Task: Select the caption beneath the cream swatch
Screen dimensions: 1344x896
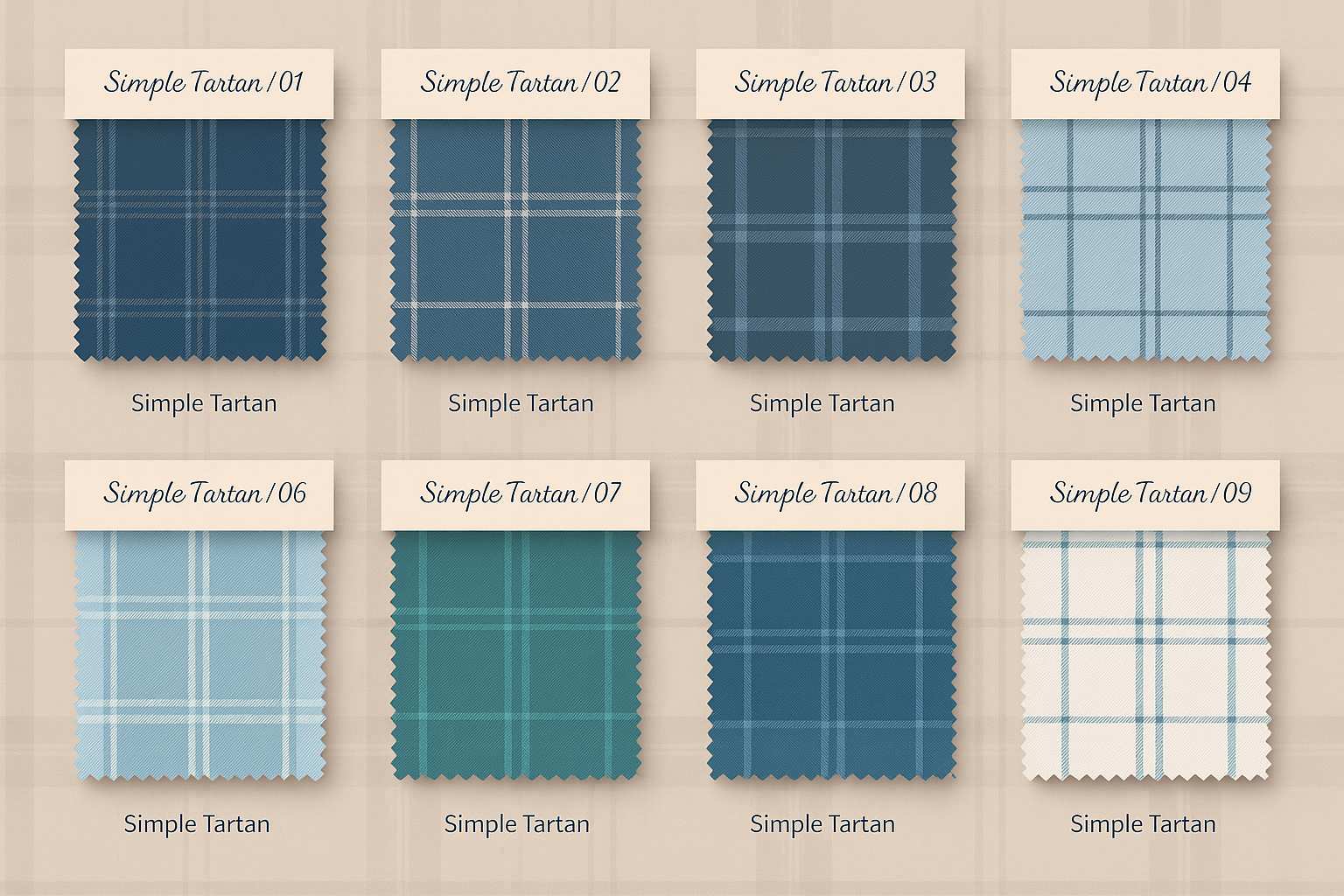Action: (1143, 824)
